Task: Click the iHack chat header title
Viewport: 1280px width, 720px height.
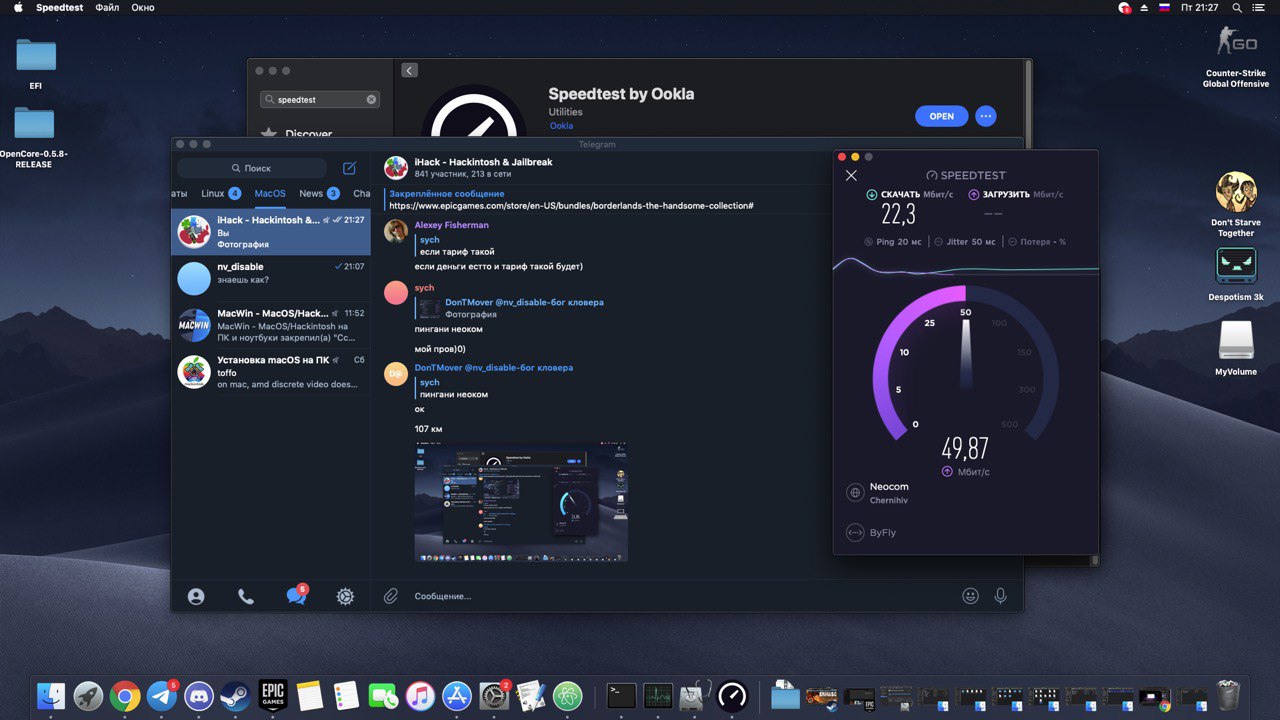Action: pos(483,162)
